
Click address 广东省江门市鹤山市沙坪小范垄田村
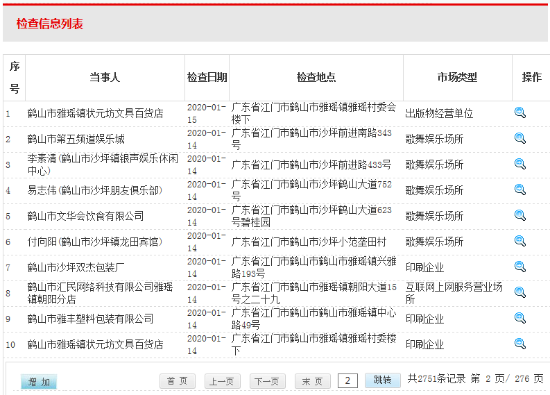click(309, 242)
